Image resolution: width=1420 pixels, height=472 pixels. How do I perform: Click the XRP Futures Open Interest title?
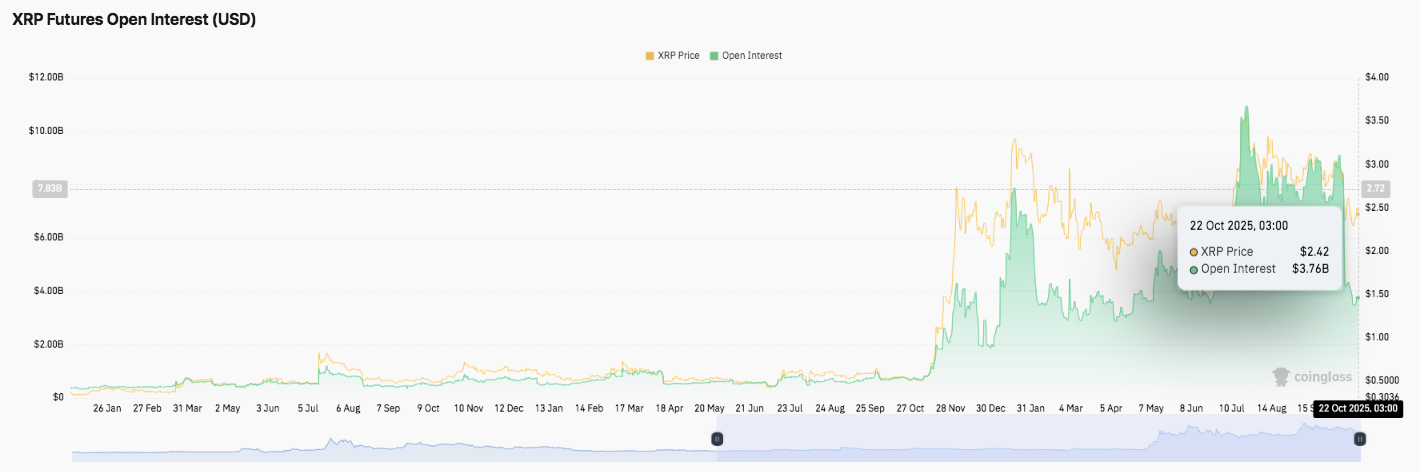134,19
